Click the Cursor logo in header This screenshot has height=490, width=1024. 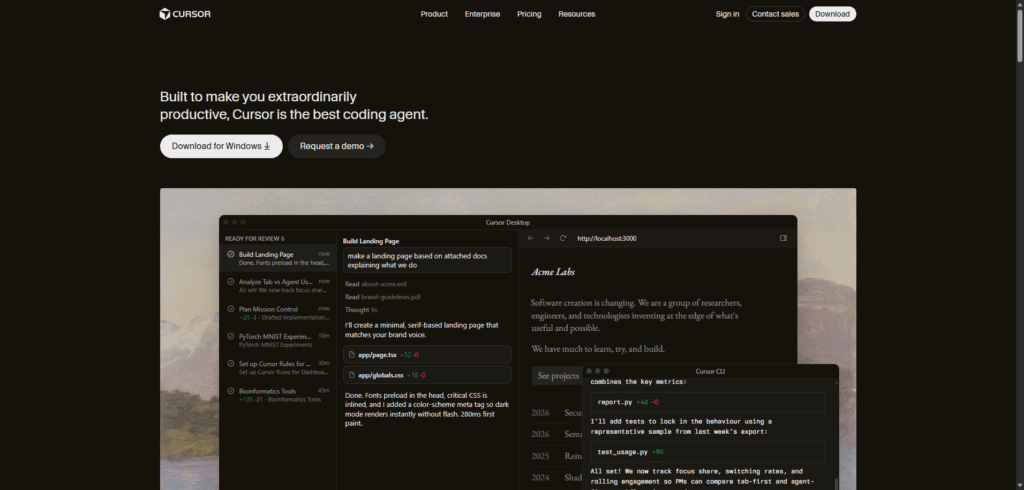(x=185, y=14)
